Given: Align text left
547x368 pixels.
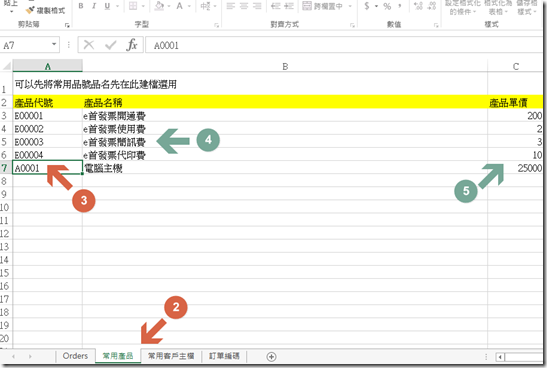Looking at the screenshot, I should 231,6.
